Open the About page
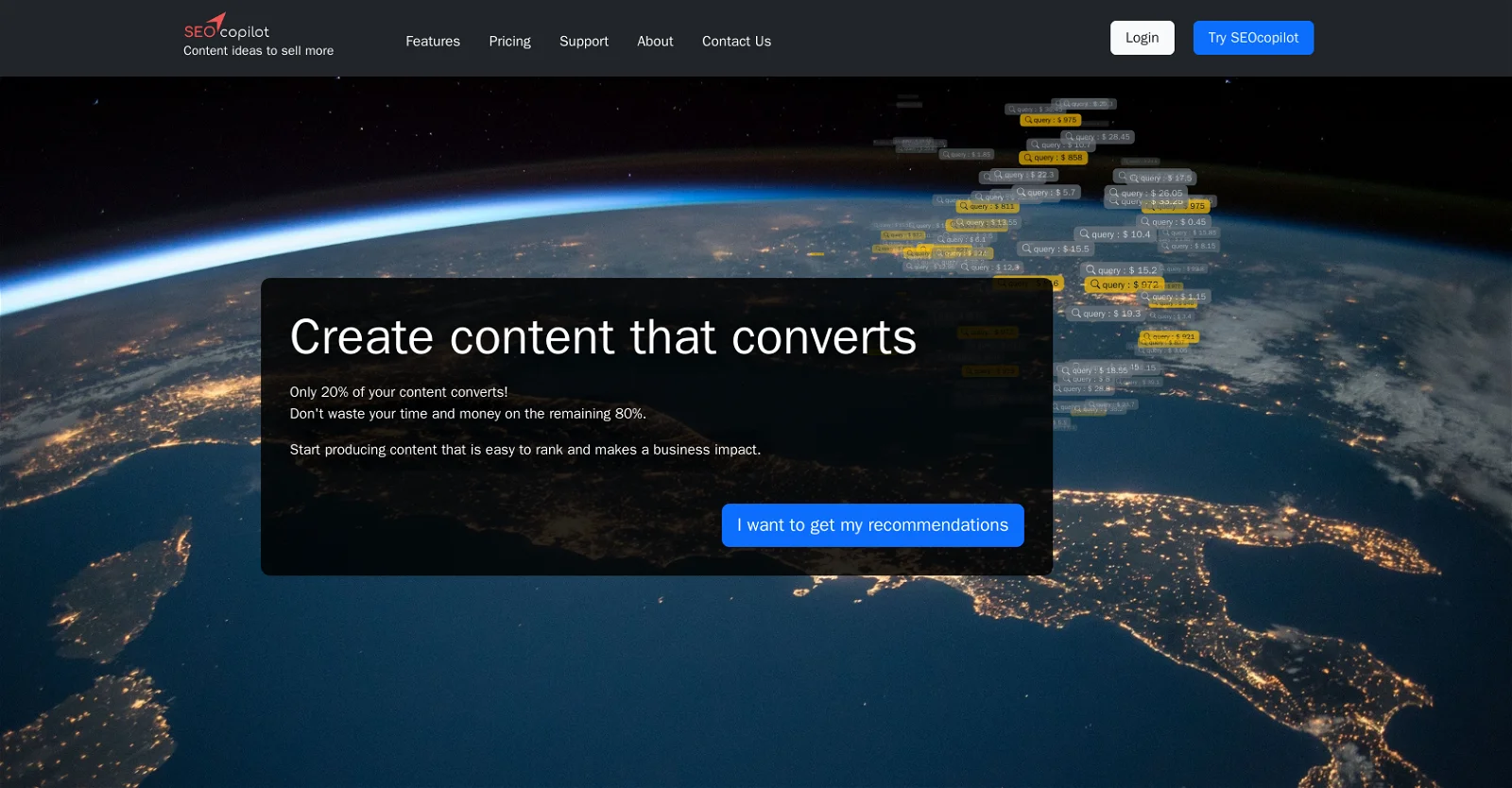 coord(655,42)
